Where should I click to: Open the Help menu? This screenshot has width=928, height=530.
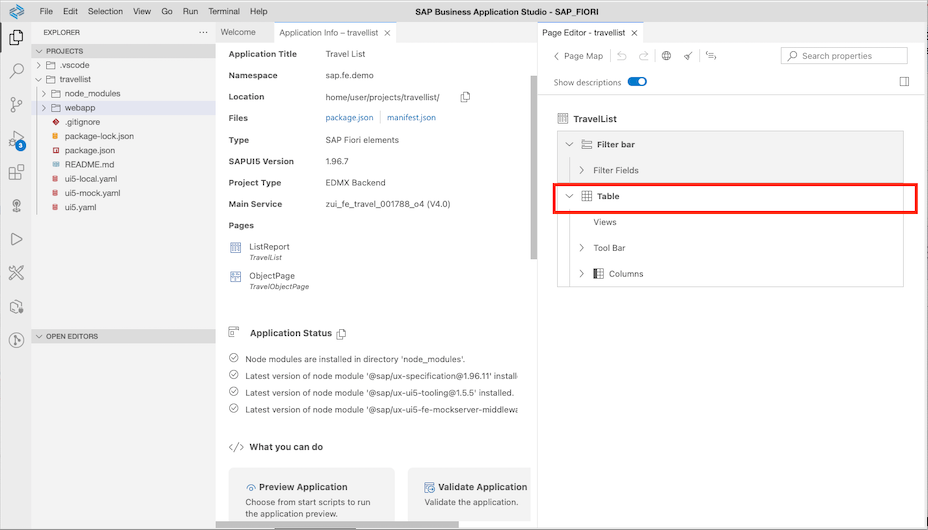(x=259, y=11)
